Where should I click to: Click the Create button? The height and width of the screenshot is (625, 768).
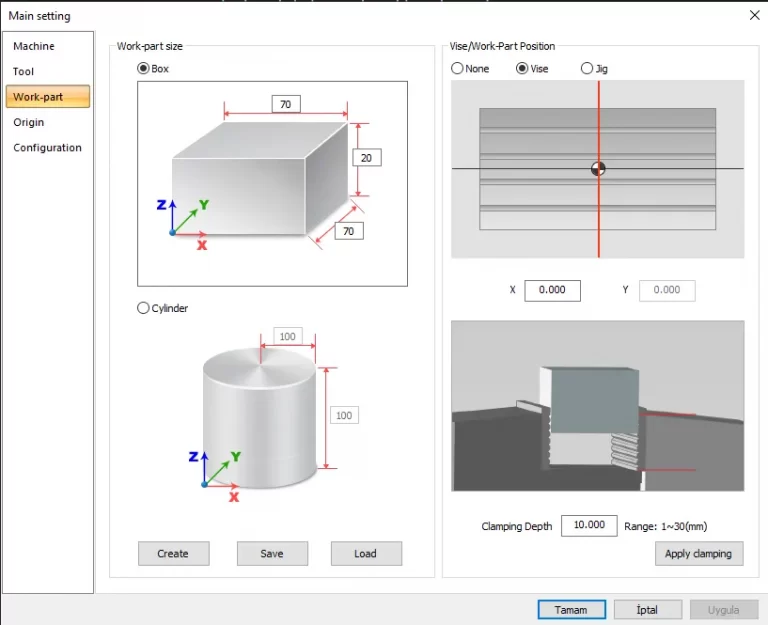click(173, 554)
